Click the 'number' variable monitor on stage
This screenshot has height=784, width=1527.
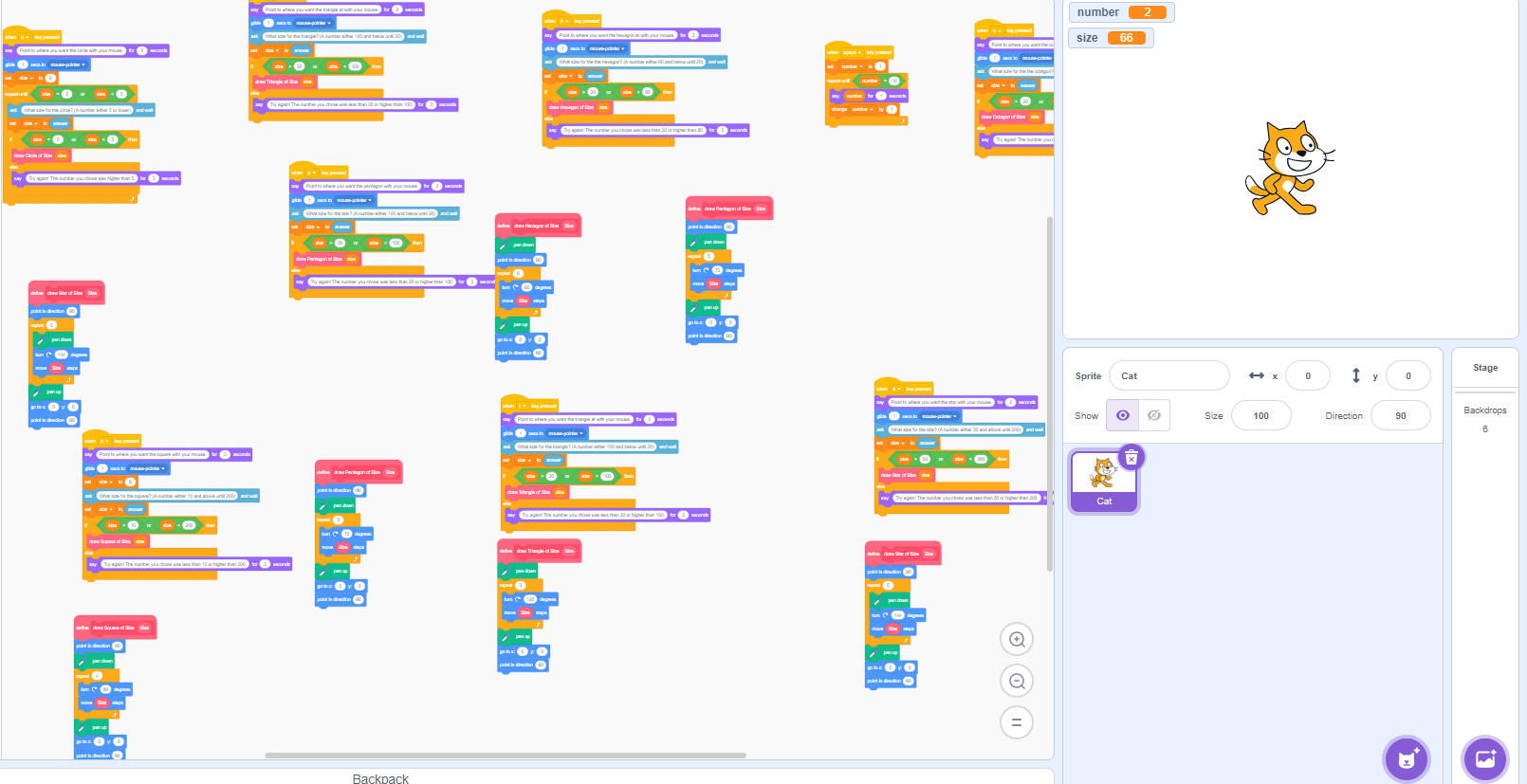point(1122,12)
